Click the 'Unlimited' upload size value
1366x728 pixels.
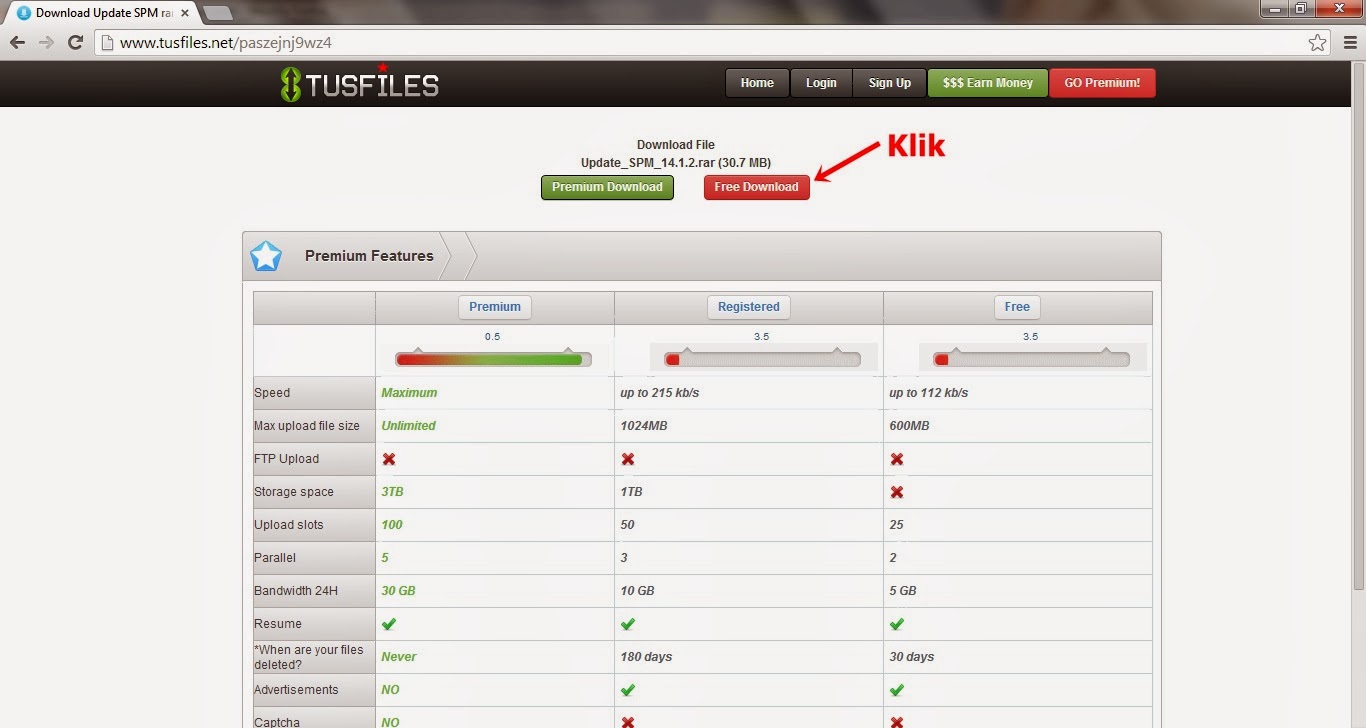coord(408,426)
